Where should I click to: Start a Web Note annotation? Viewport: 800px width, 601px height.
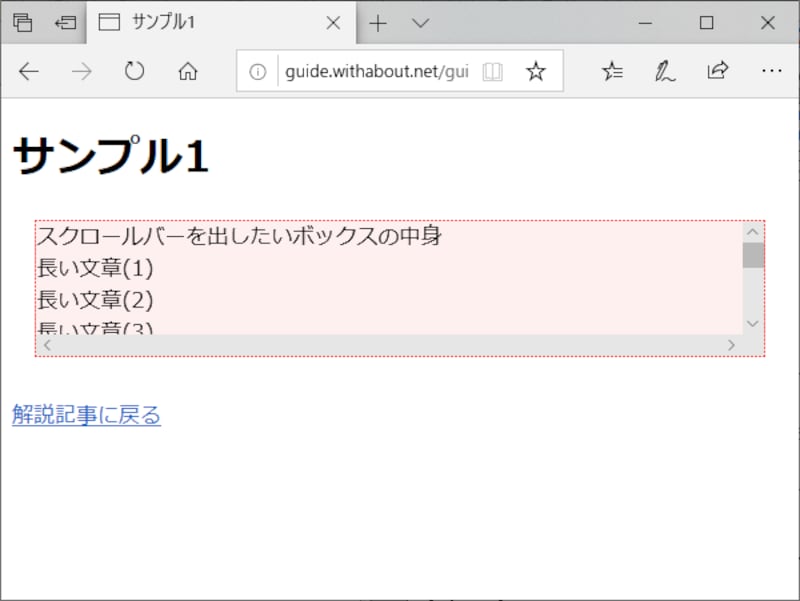tap(661, 71)
